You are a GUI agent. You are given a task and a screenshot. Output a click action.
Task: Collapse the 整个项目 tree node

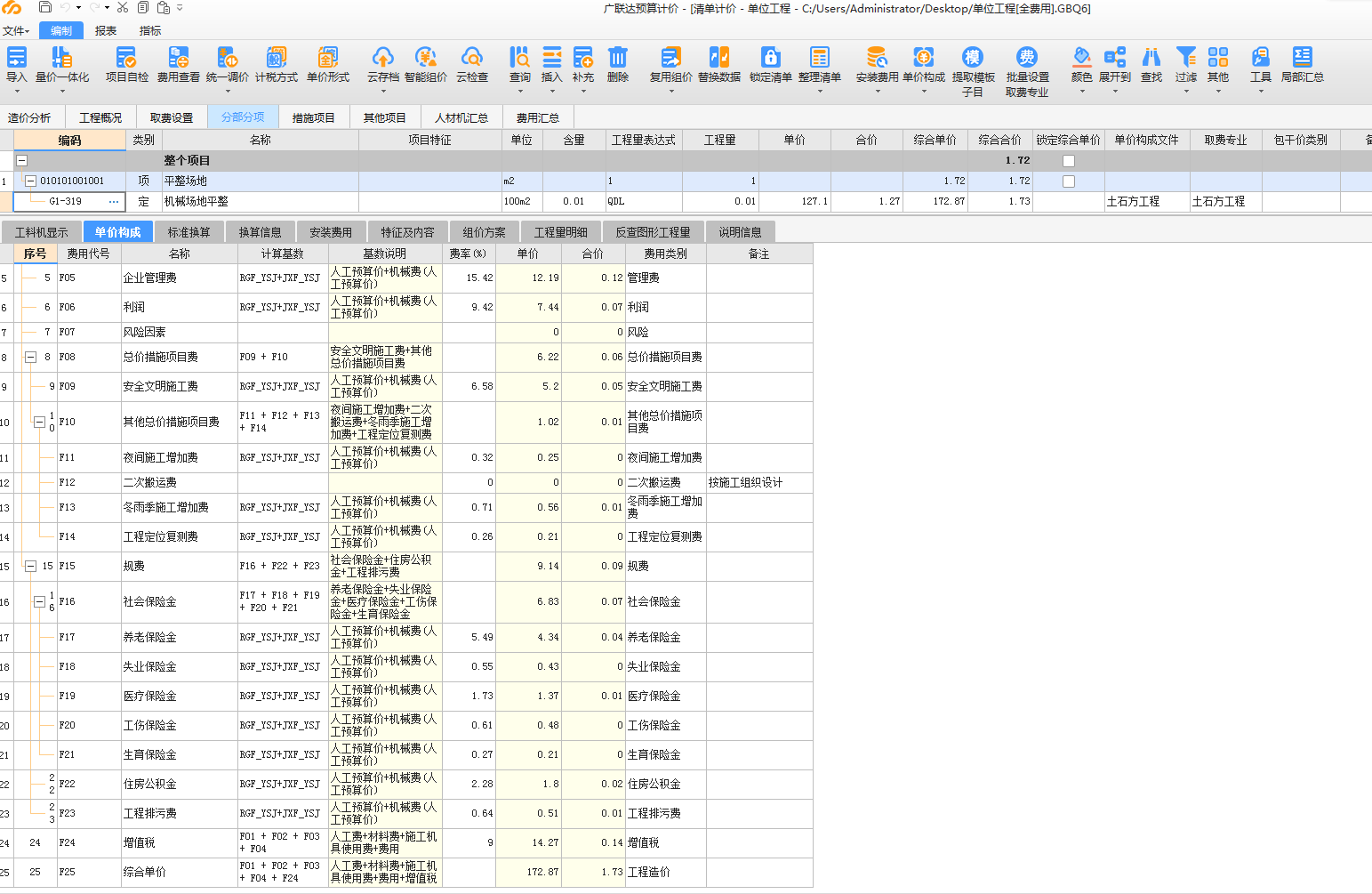click(x=22, y=161)
